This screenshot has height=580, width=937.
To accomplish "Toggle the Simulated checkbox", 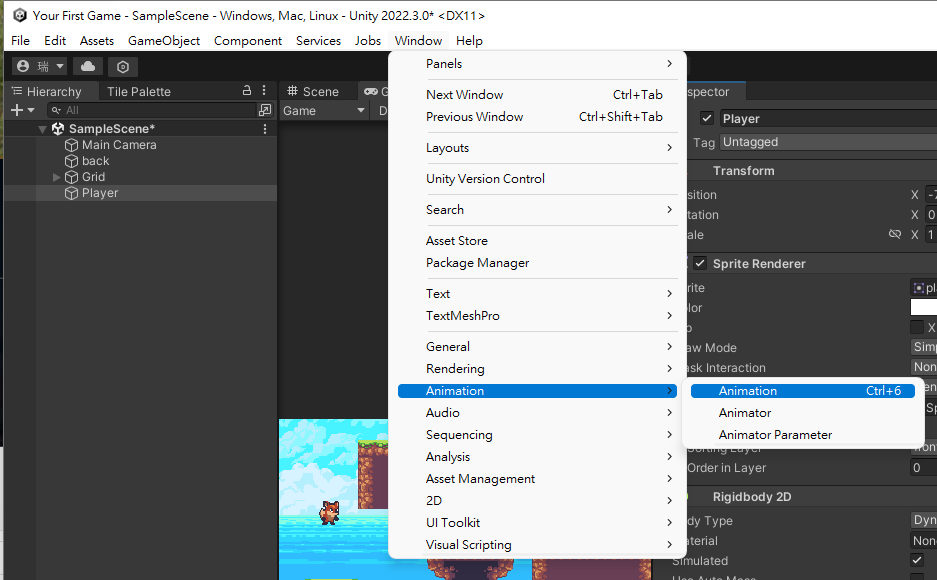I will [917, 560].
